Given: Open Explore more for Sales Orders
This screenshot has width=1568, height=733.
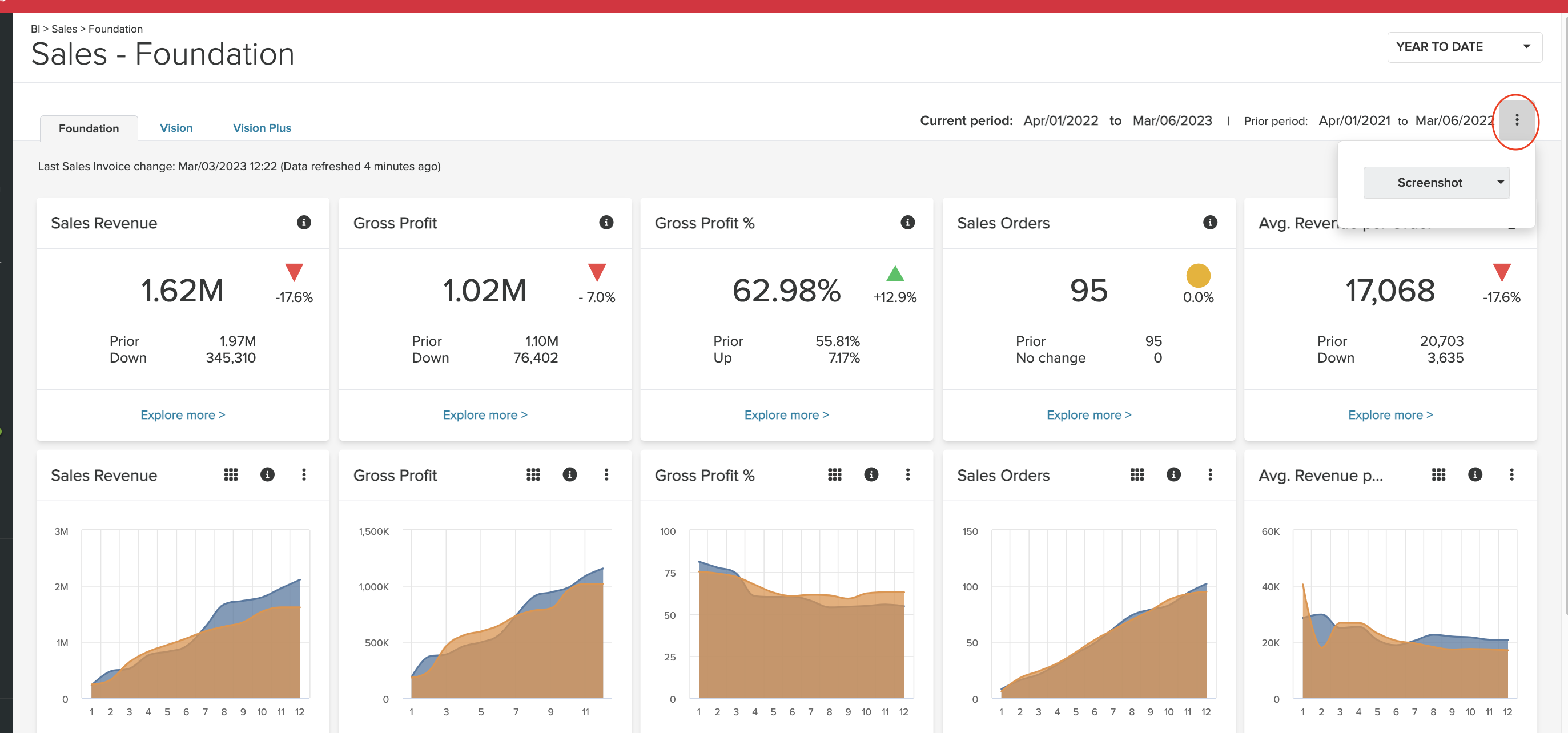Looking at the screenshot, I should (1088, 414).
